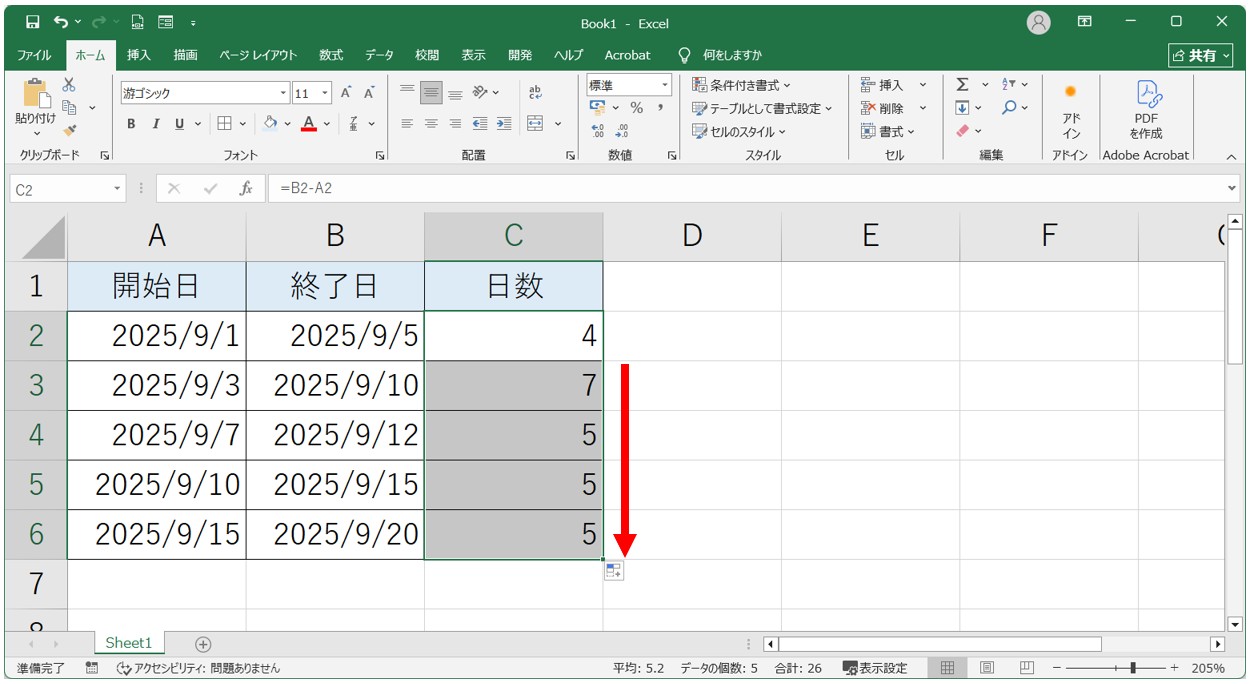Apply percent style format
Image resolution: width=1251 pixels, height=684 pixels.
[637, 108]
